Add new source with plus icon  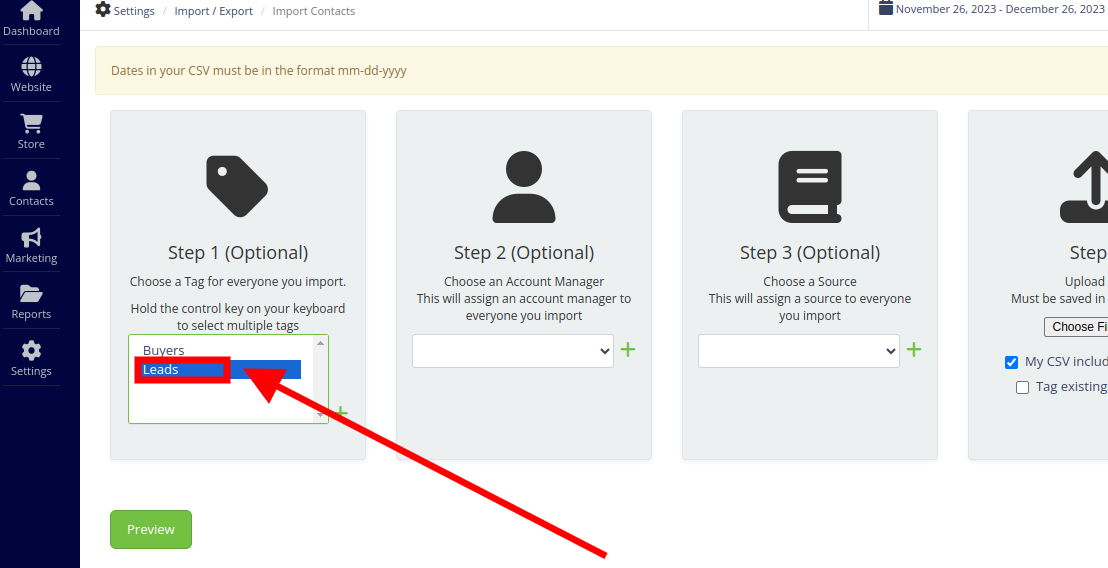pos(914,349)
